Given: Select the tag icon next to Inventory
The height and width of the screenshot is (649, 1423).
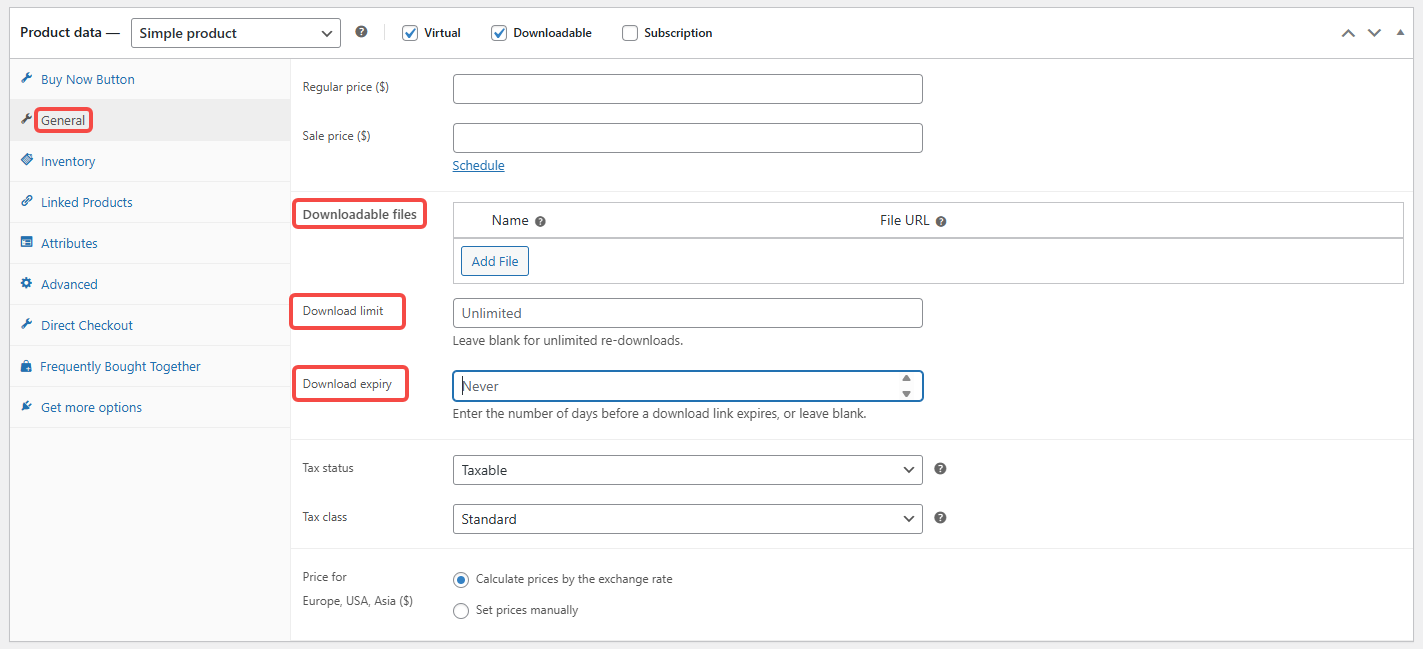Looking at the screenshot, I should click(x=27, y=161).
